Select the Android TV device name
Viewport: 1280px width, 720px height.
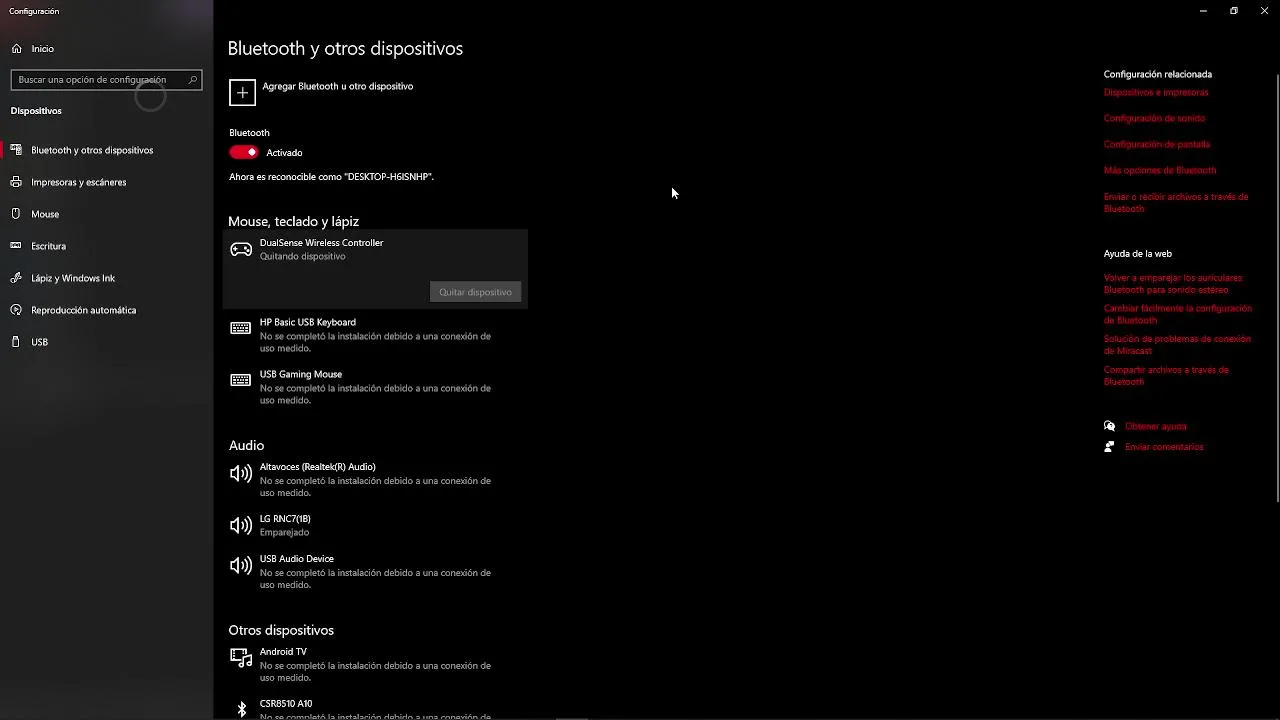pyautogui.click(x=283, y=652)
